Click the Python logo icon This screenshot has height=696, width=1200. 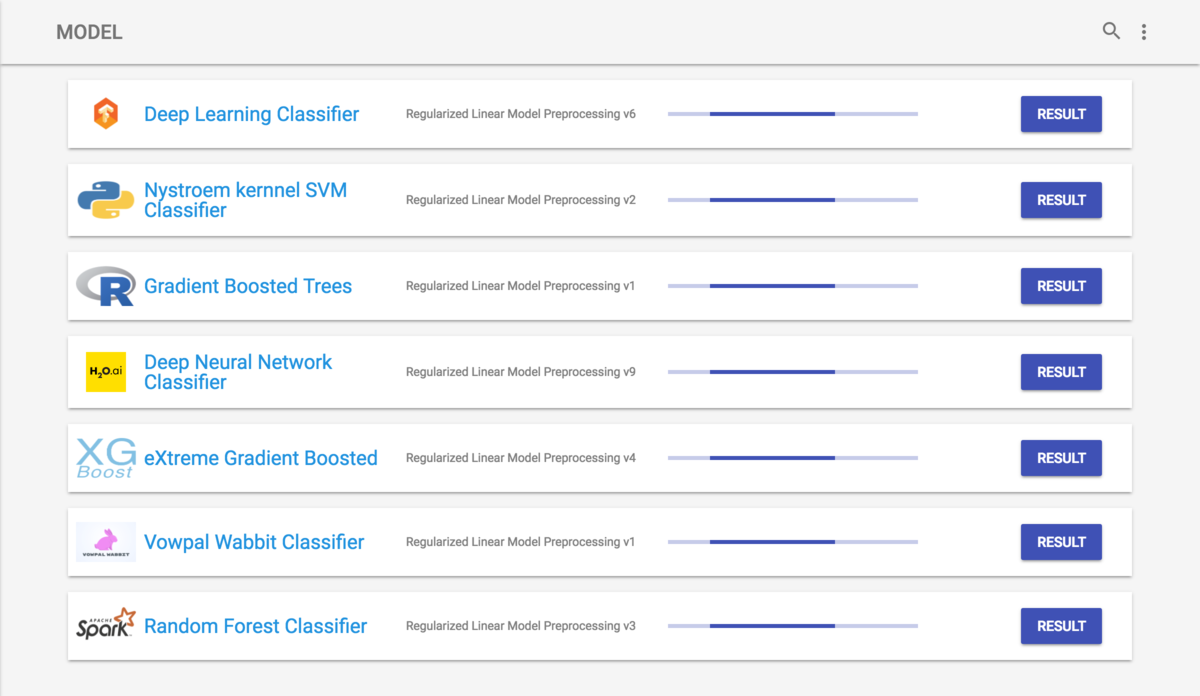click(106, 200)
